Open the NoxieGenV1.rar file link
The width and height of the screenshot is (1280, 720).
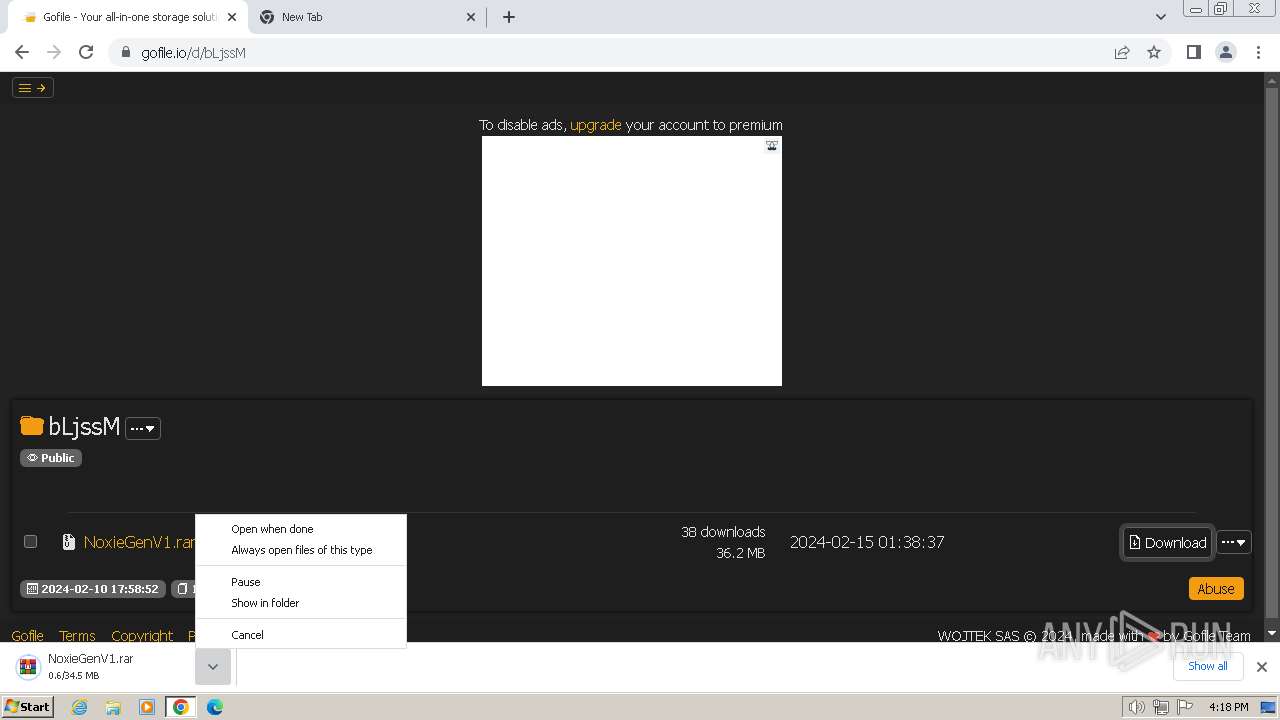click(x=139, y=542)
